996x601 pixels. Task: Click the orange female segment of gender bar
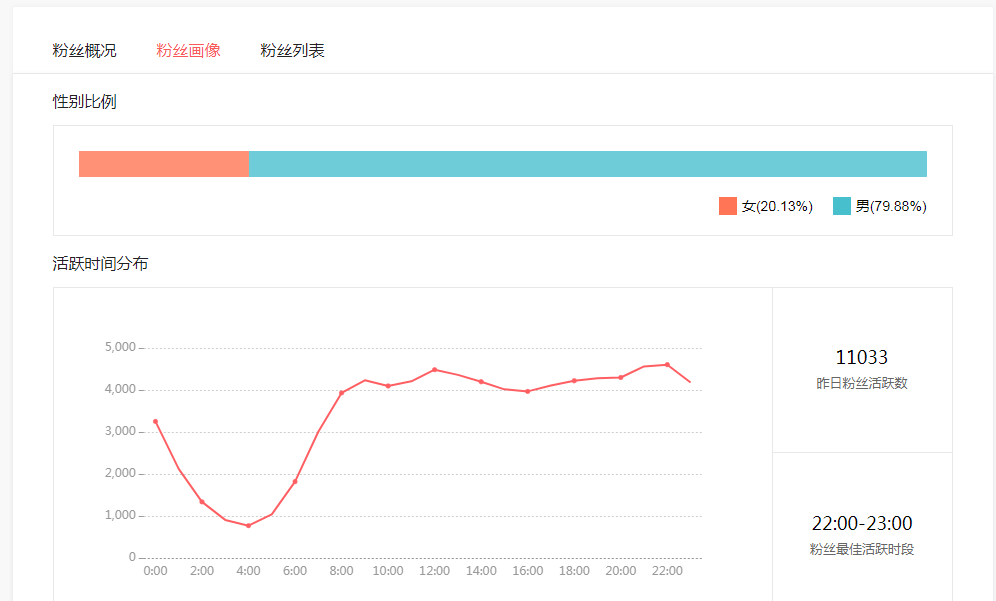coord(164,164)
